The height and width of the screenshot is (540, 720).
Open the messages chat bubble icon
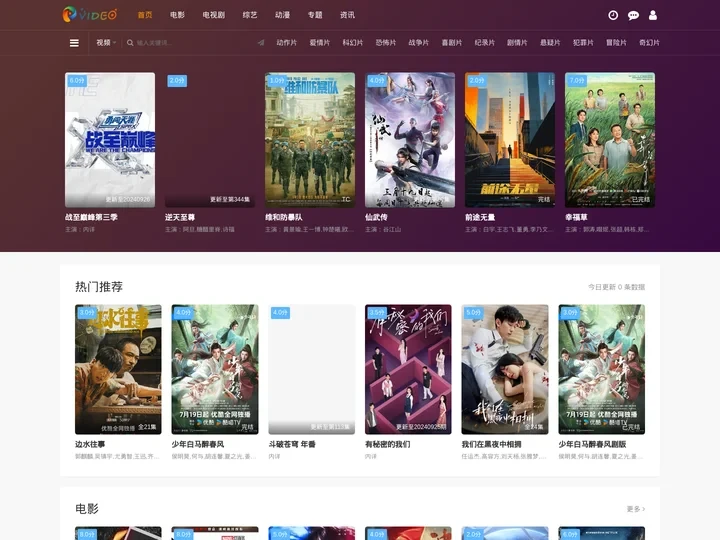[x=633, y=16]
